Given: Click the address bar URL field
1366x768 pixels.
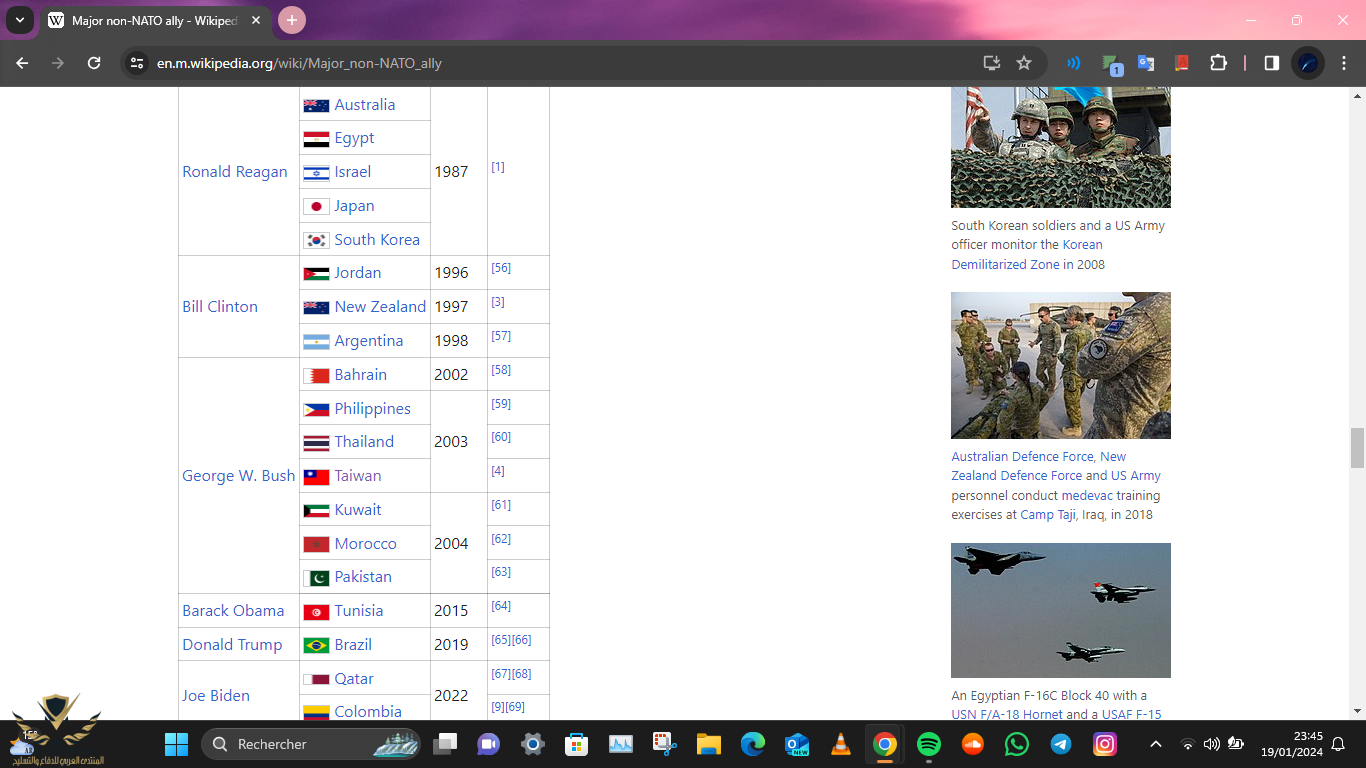Looking at the screenshot, I should coord(560,63).
